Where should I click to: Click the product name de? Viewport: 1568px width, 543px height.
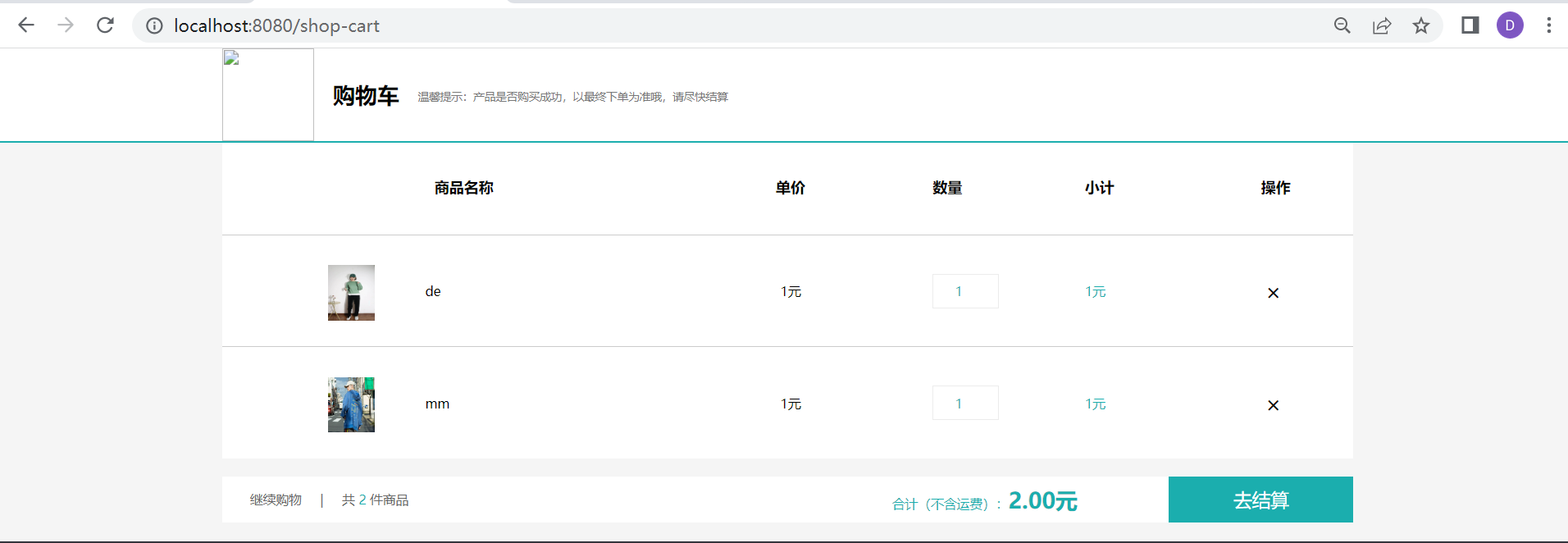(433, 291)
